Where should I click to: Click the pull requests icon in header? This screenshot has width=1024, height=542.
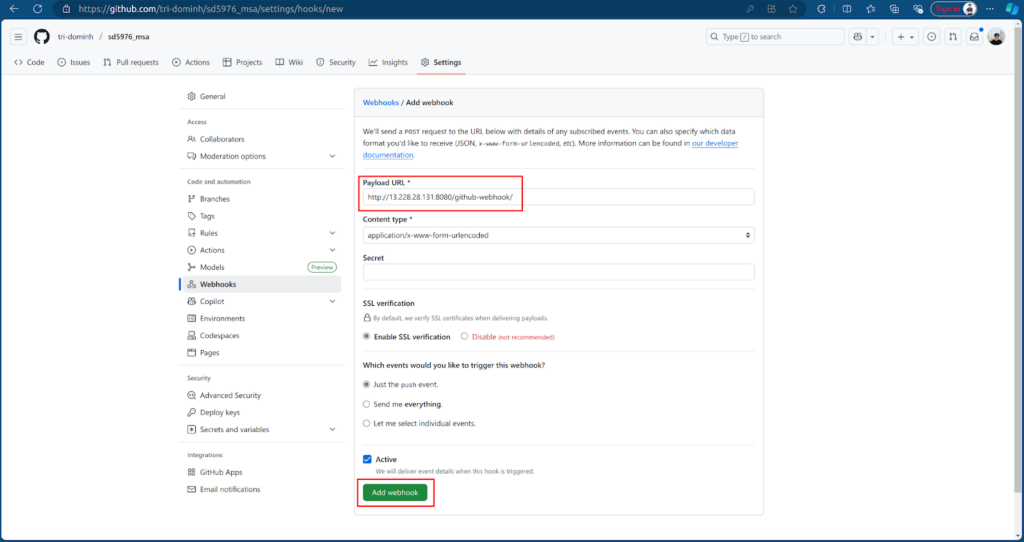953,37
